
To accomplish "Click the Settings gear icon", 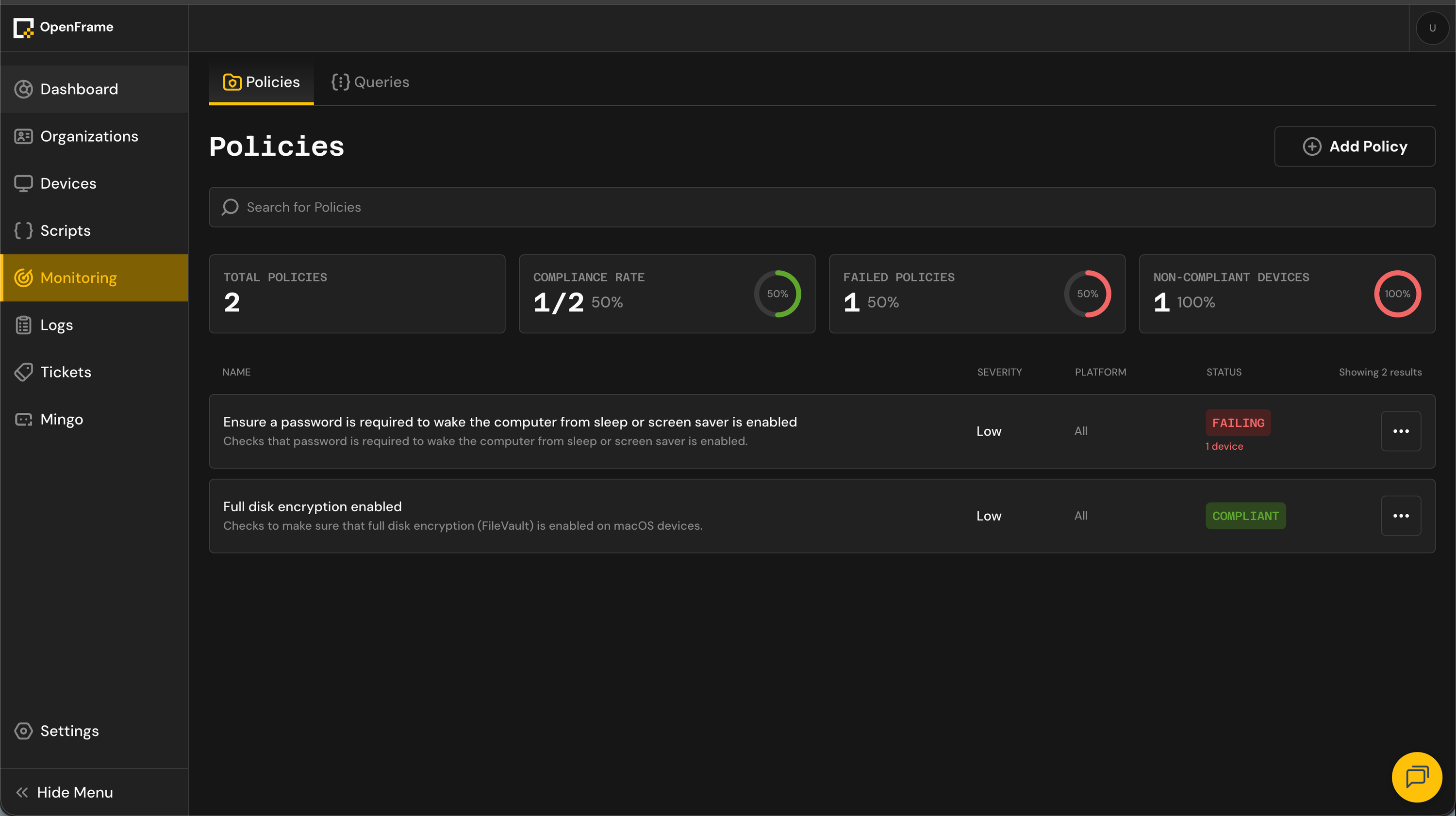I will click(x=23, y=731).
